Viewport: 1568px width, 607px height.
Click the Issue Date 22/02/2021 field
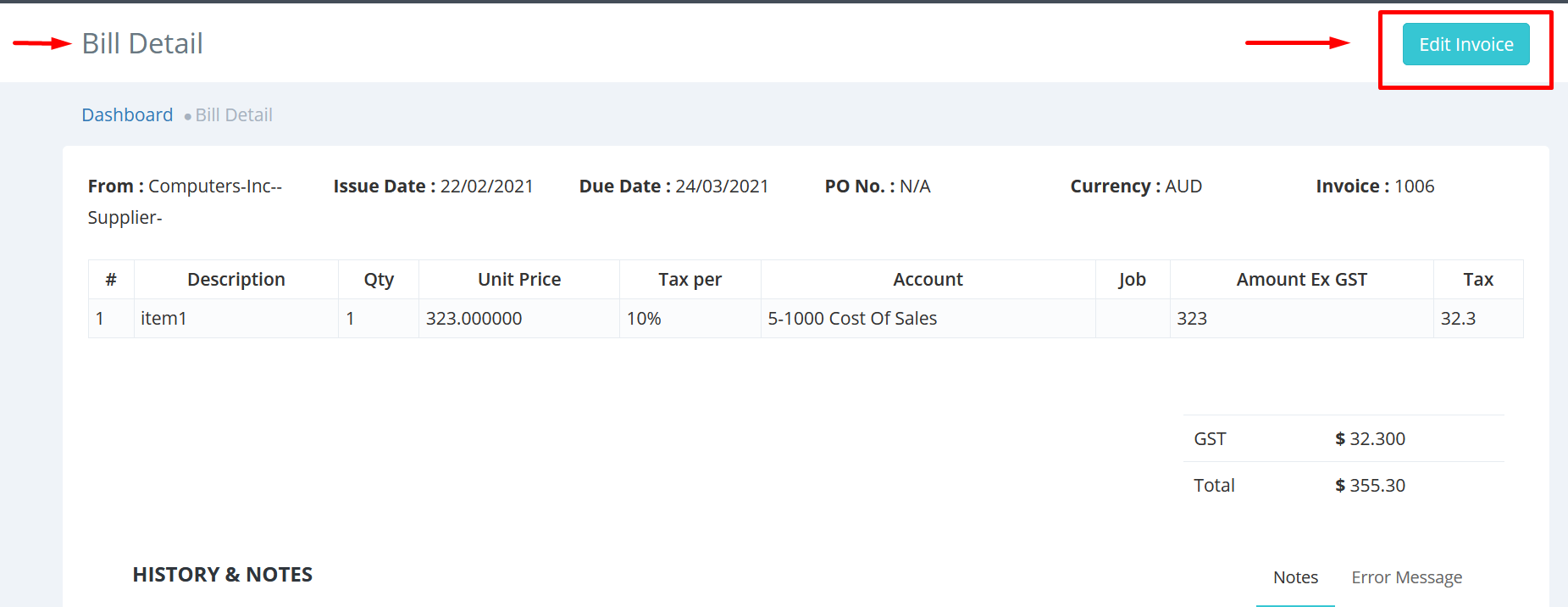434,187
